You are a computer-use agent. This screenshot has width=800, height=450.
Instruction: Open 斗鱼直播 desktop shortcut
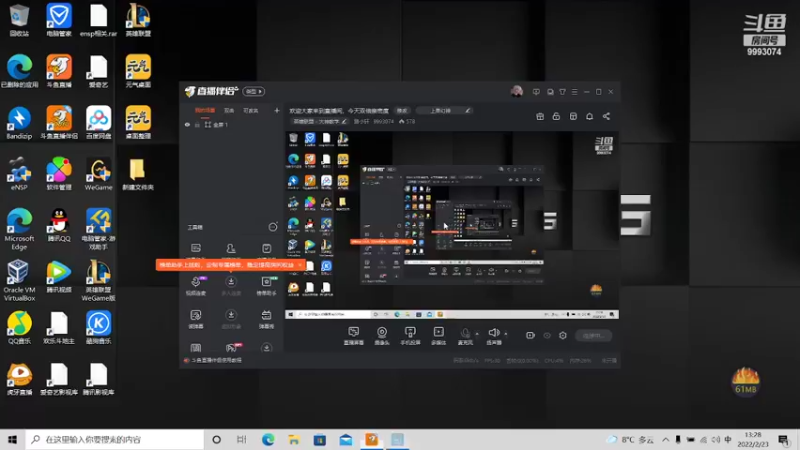(x=59, y=71)
